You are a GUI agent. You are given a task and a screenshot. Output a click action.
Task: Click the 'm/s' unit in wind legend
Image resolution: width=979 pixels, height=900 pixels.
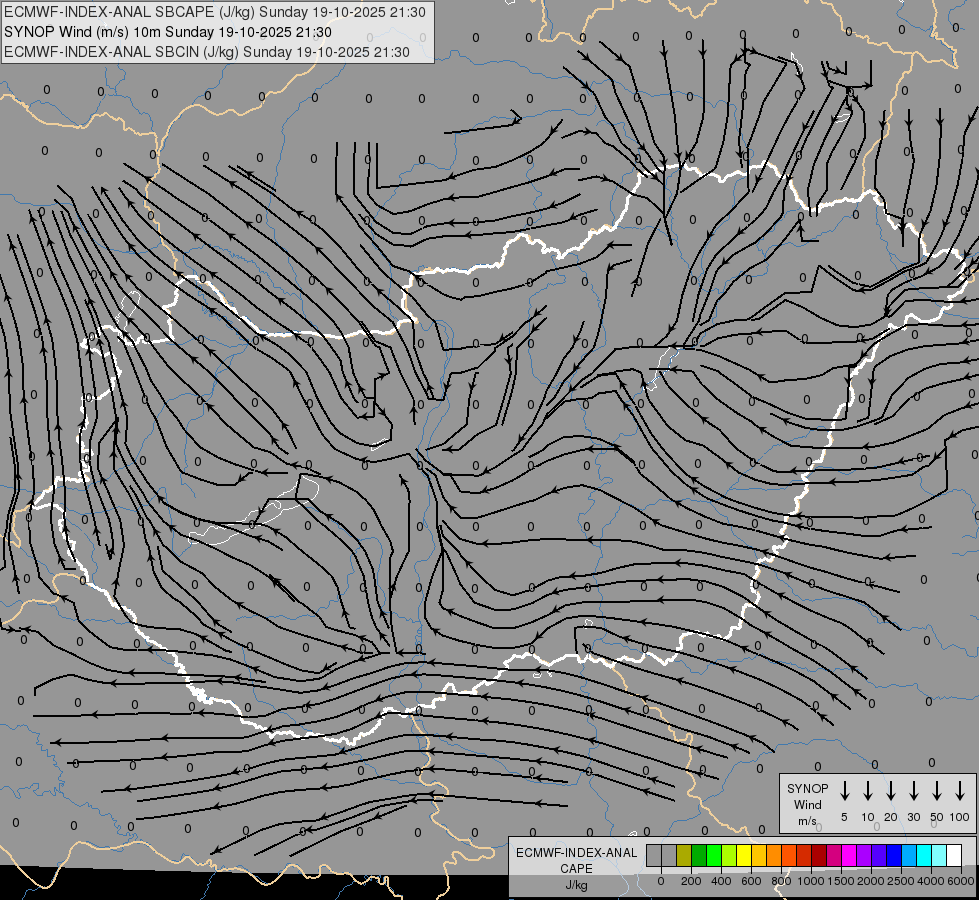click(x=807, y=821)
